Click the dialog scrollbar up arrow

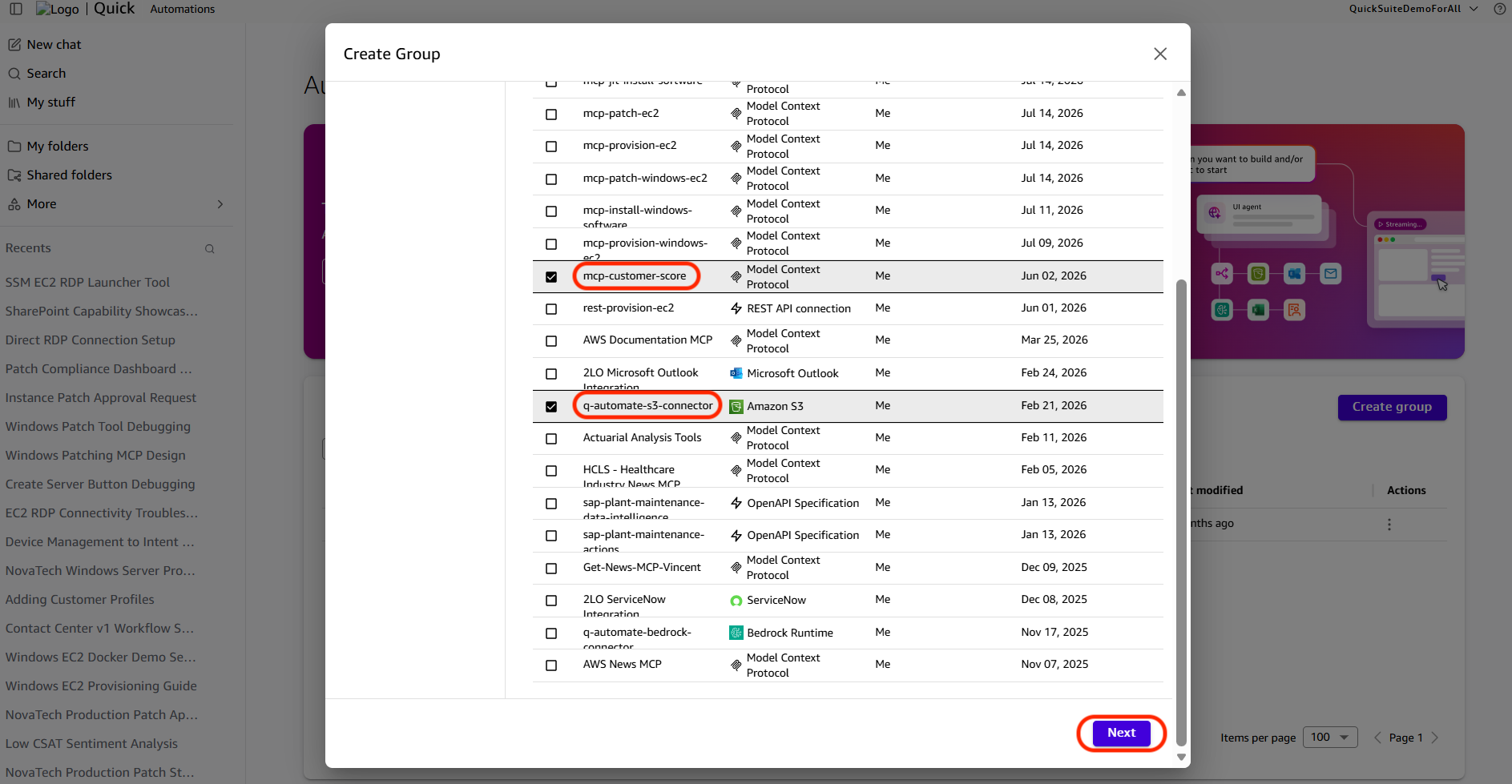pos(1181,93)
